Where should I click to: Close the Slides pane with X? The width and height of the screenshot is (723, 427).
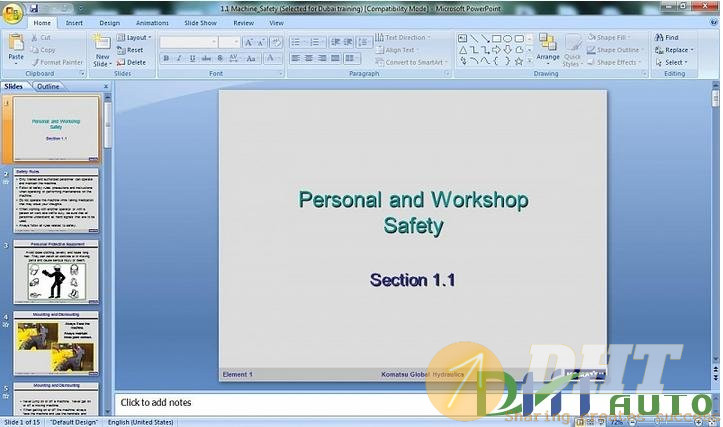tap(106, 86)
